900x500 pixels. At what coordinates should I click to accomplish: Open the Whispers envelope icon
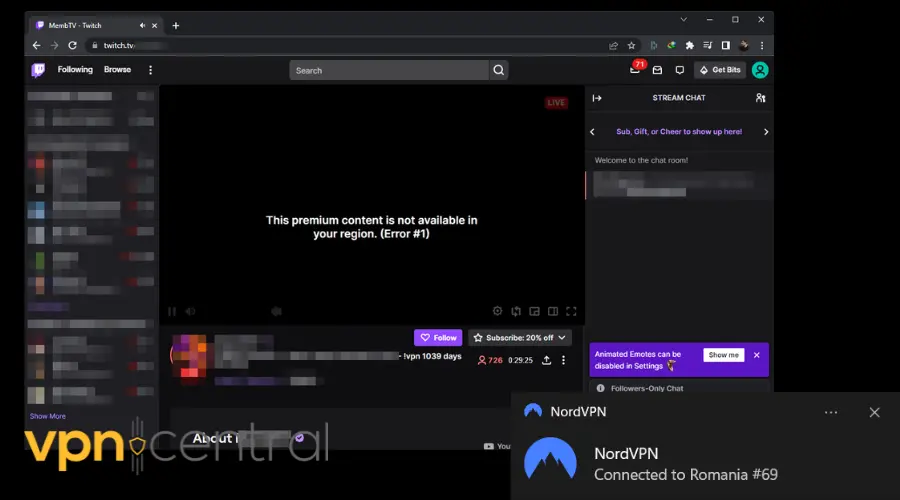657,70
